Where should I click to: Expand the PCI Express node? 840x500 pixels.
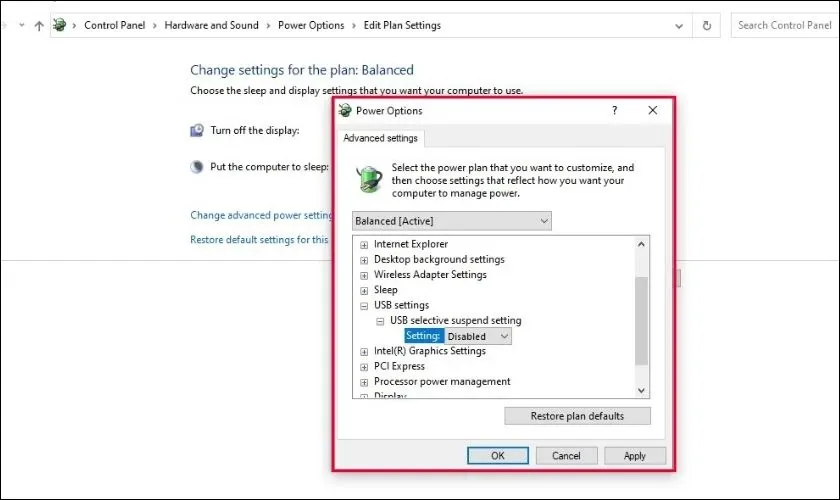pyautogui.click(x=364, y=367)
